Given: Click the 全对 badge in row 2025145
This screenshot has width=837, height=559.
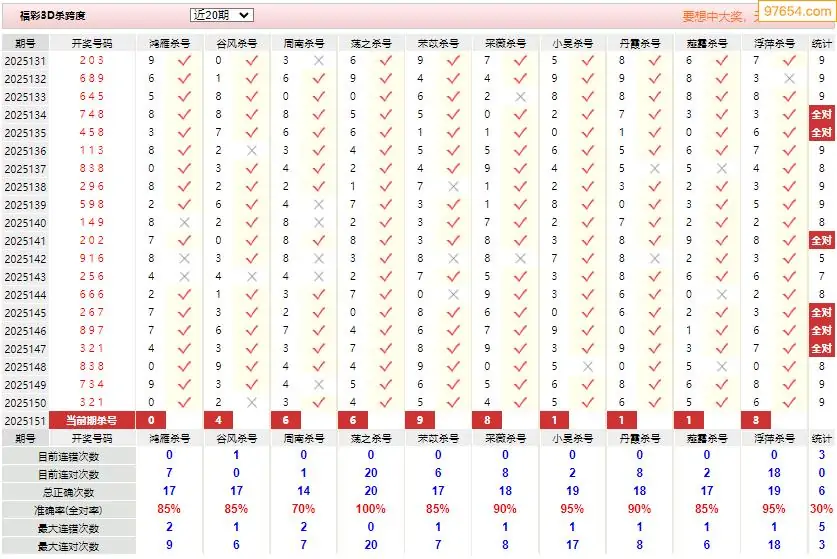Looking at the screenshot, I should pyautogui.click(x=822, y=312).
